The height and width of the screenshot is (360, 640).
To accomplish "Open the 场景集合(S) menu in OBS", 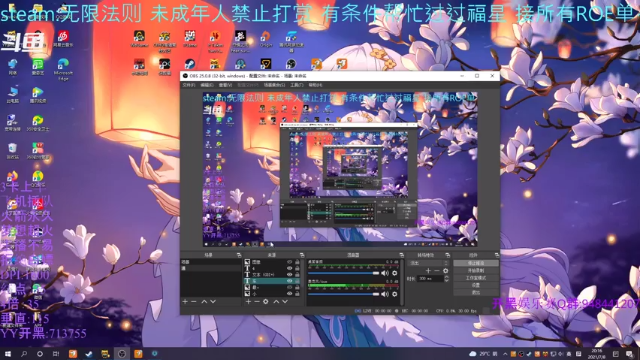I will pyautogui.click(x=274, y=85).
